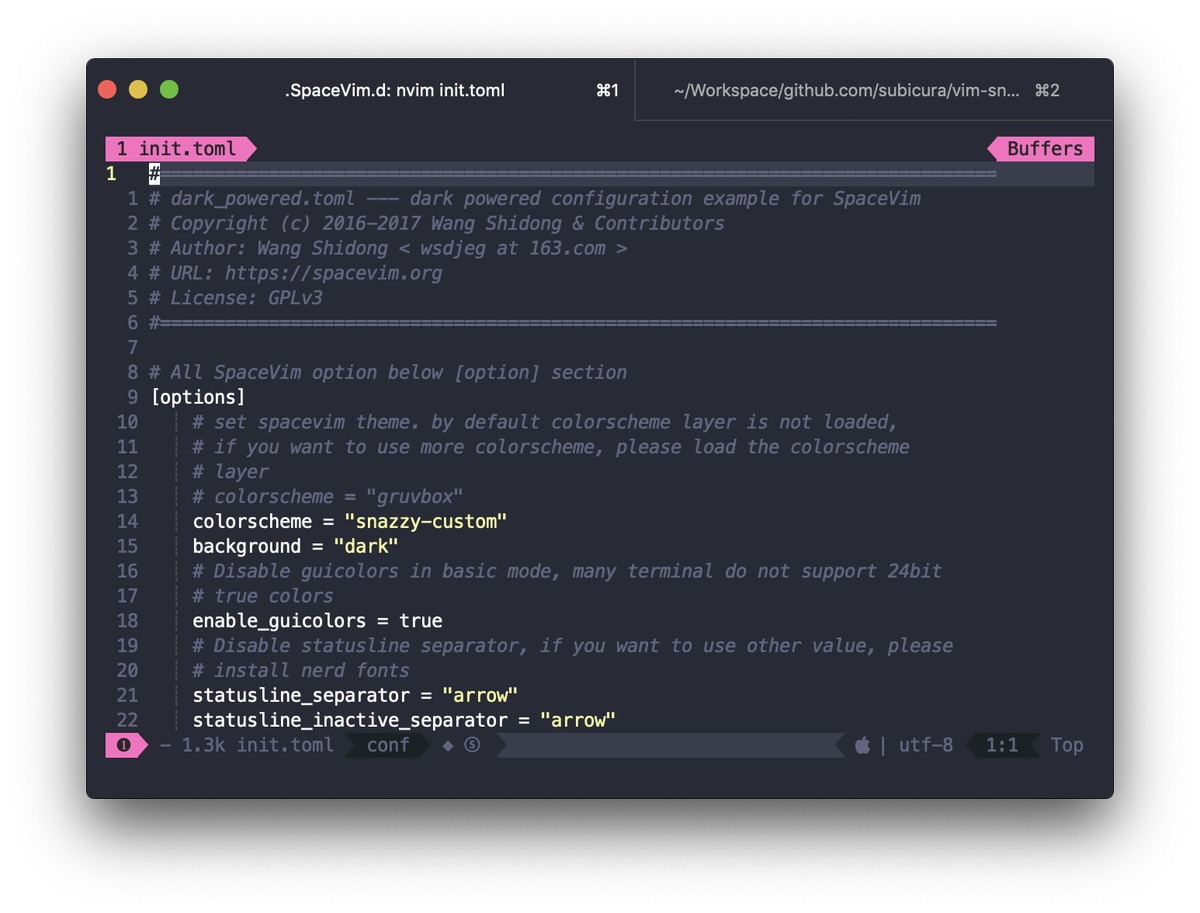Click the '1:1' cursor position indicator
This screenshot has width=1200, height=913.
[1002, 745]
